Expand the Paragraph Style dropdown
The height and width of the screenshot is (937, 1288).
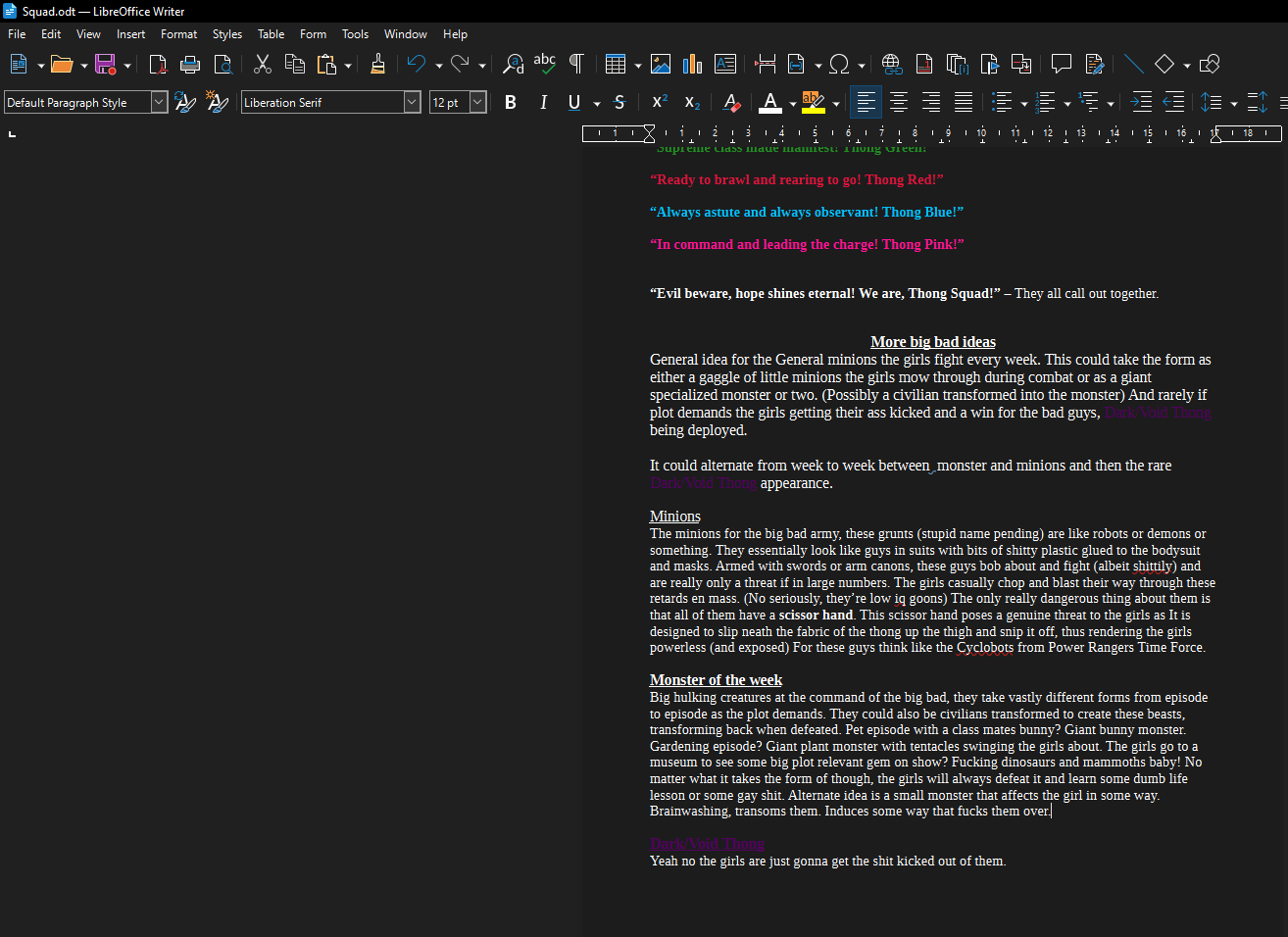[159, 102]
